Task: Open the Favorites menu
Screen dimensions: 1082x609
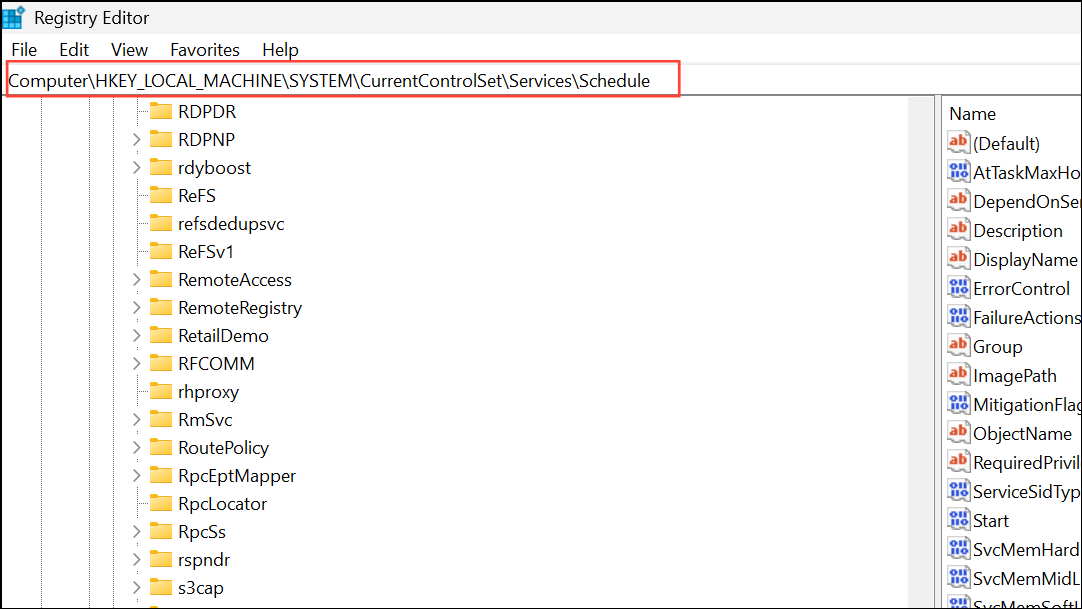Action: click(x=204, y=49)
